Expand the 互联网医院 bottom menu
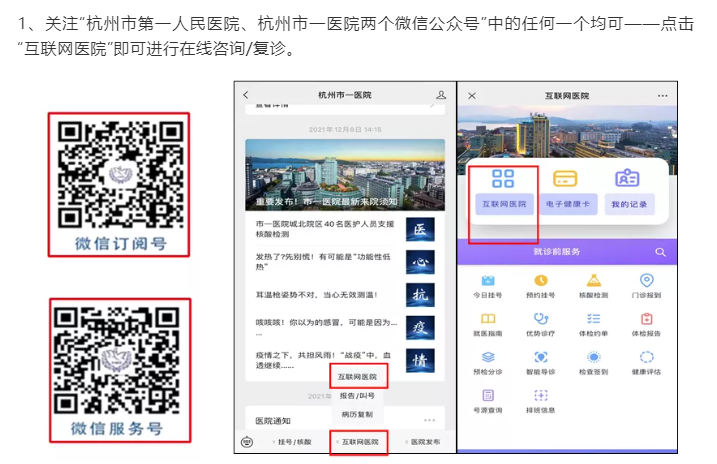Image resolution: width=717 pixels, height=464 pixels. point(358,441)
